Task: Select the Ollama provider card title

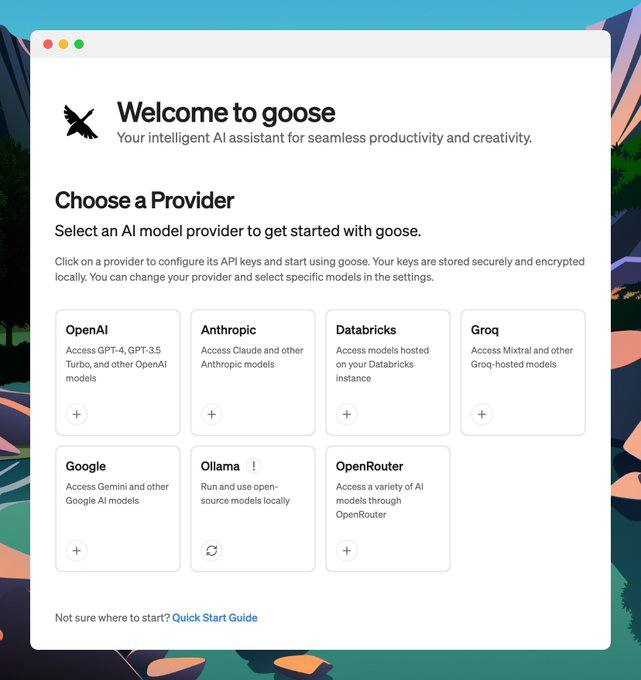Action: pos(220,466)
